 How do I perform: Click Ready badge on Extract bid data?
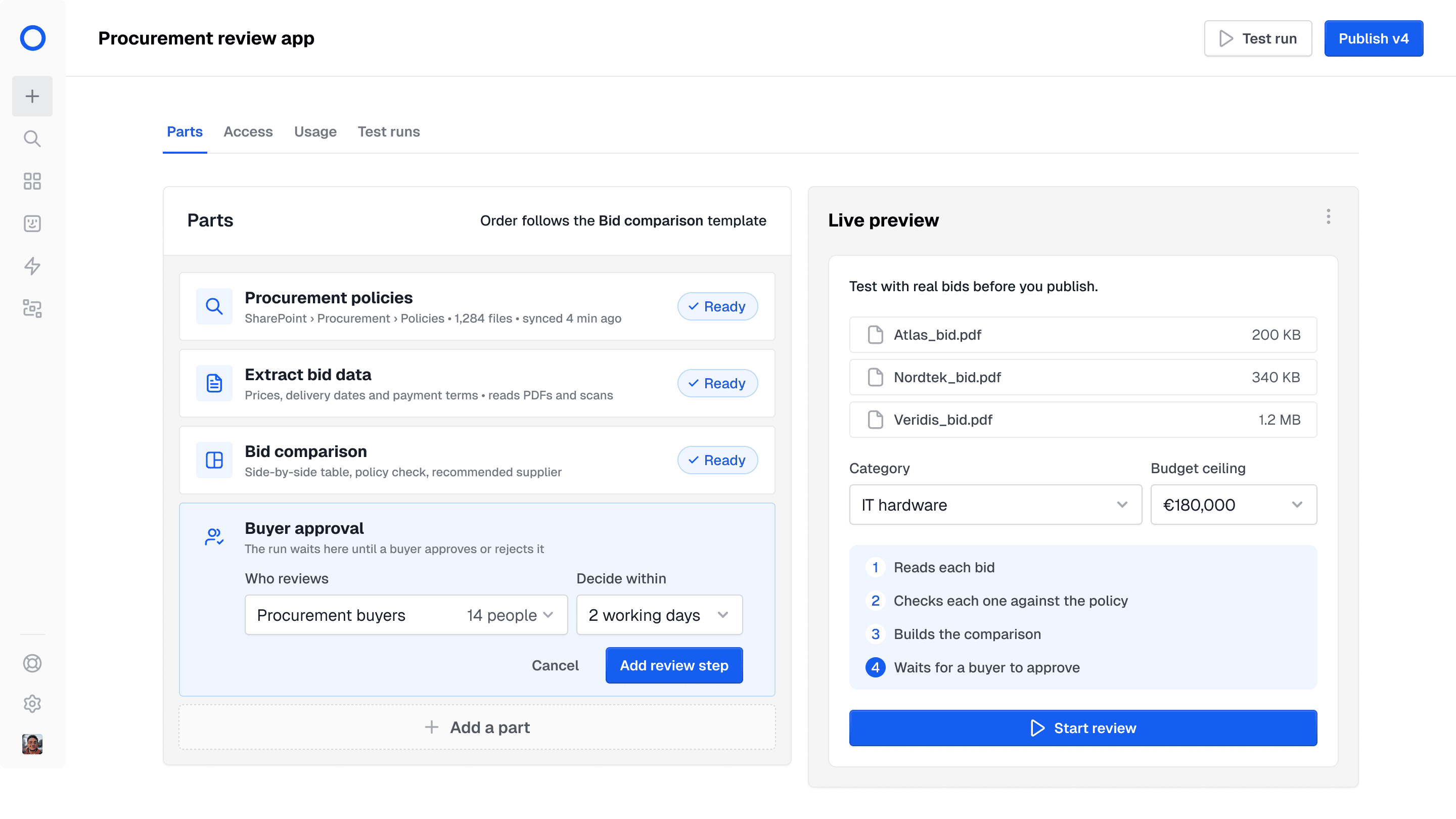718,383
